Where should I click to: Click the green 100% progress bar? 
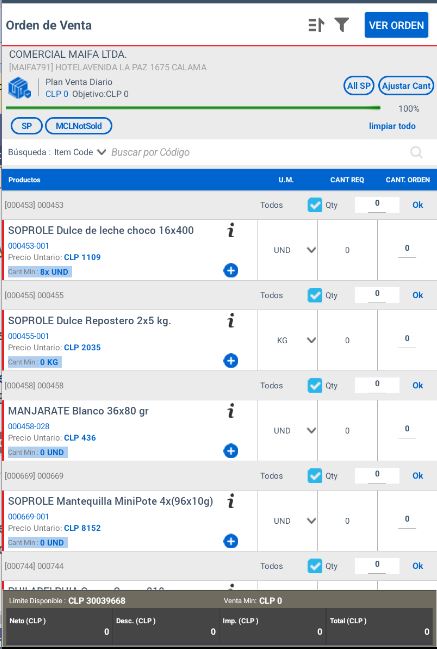point(193,108)
